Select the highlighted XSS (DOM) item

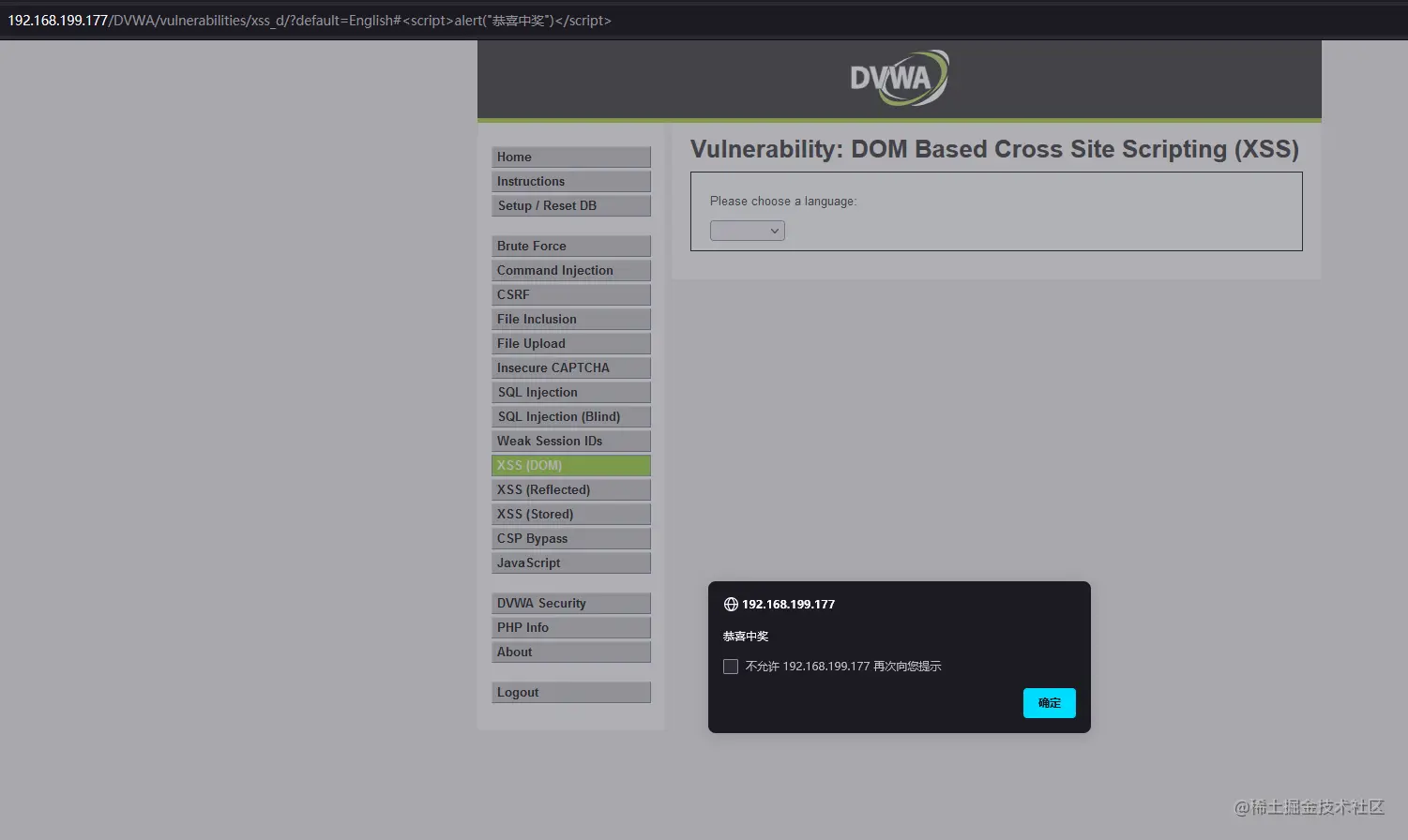coord(571,465)
